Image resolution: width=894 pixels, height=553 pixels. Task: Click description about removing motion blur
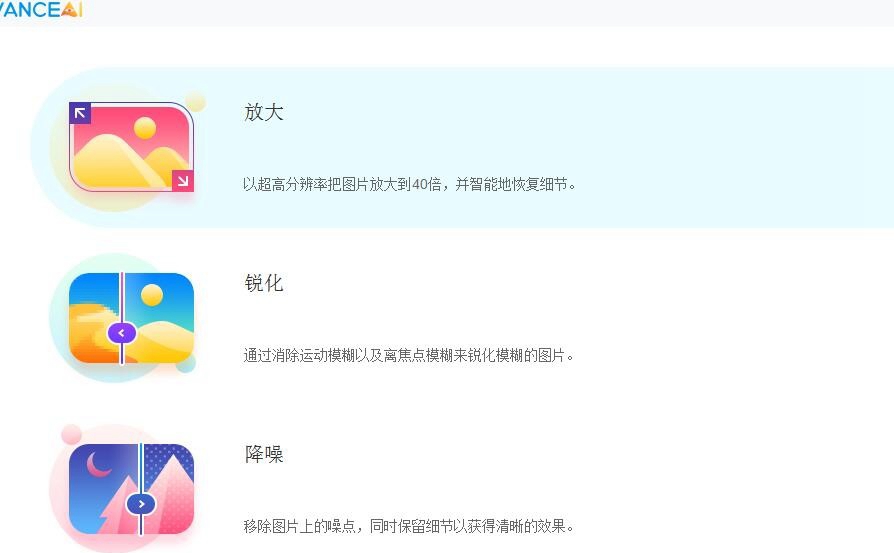[x=409, y=355]
